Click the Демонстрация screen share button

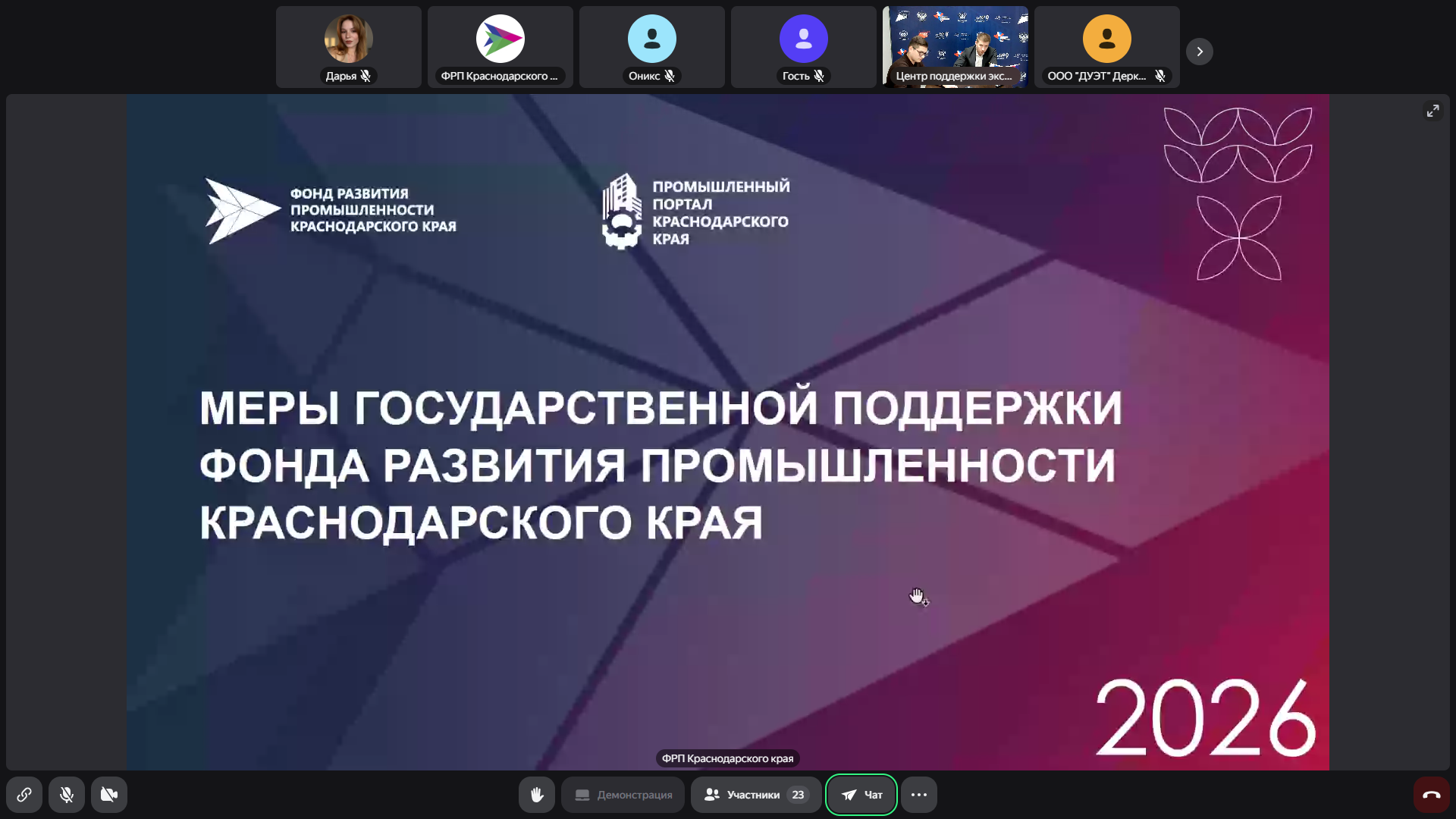tap(623, 795)
